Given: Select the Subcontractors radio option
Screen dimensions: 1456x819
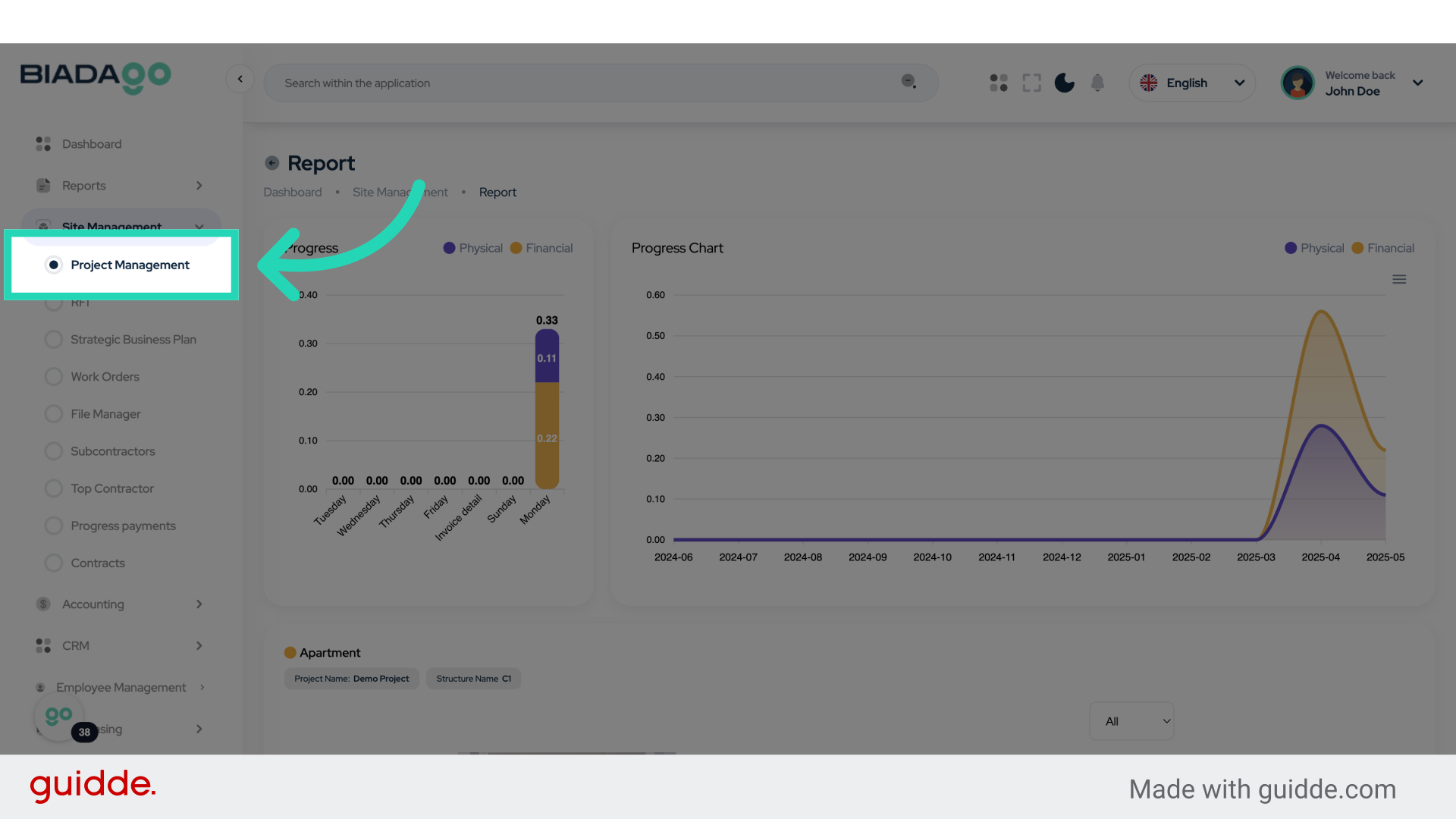Looking at the screenshot, I should coord(54,451).
